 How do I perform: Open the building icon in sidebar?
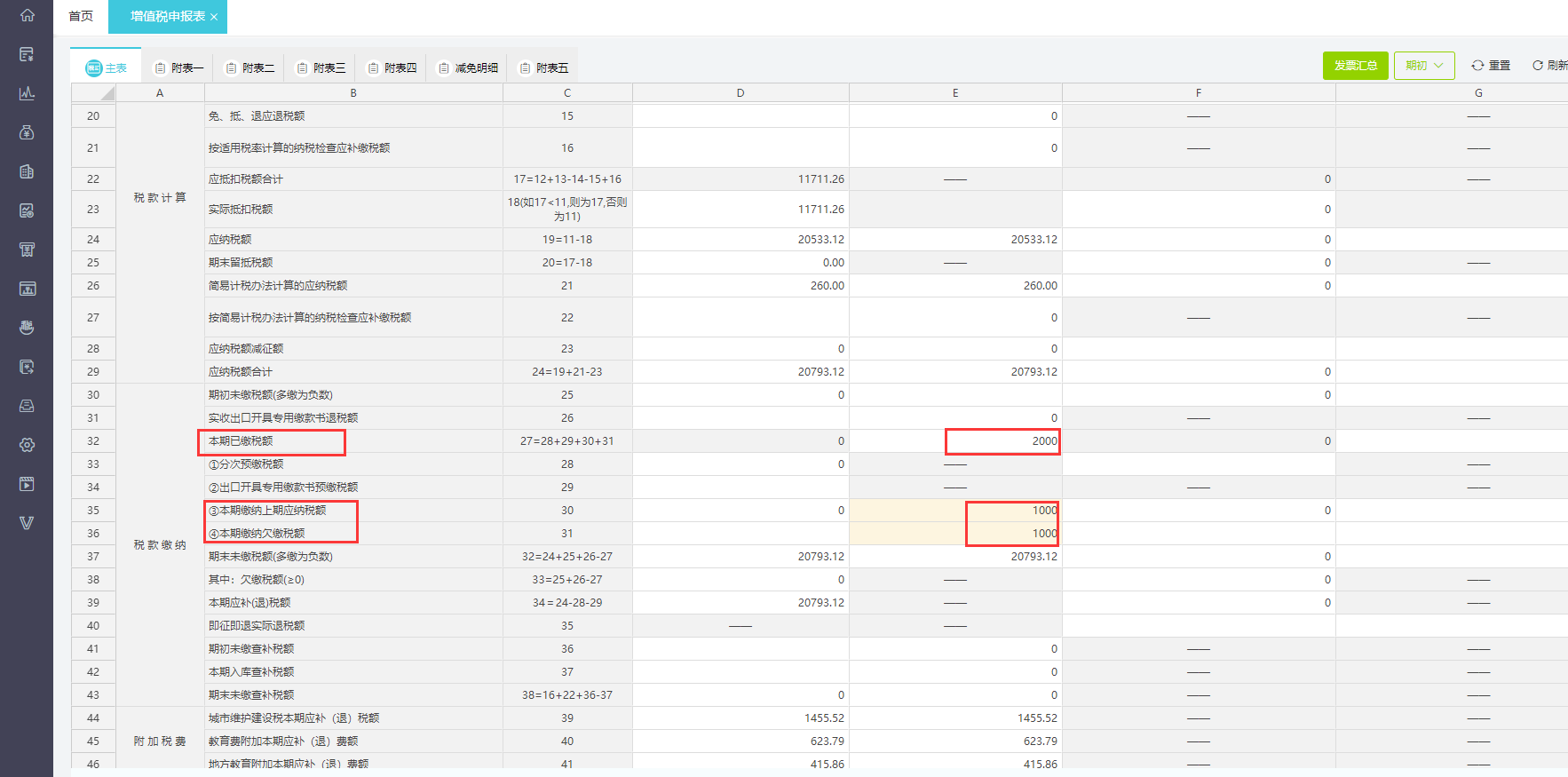click(x=27, y=171)
